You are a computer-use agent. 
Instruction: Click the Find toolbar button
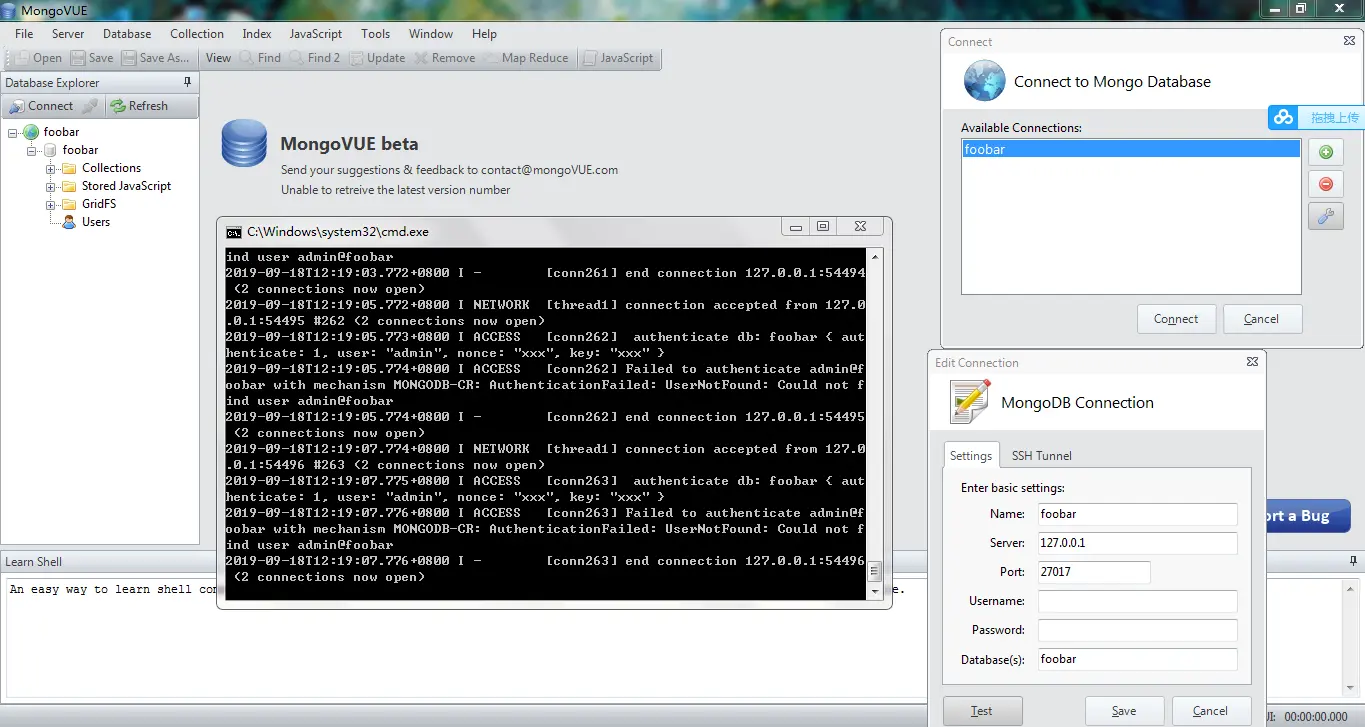click(260, 58)
